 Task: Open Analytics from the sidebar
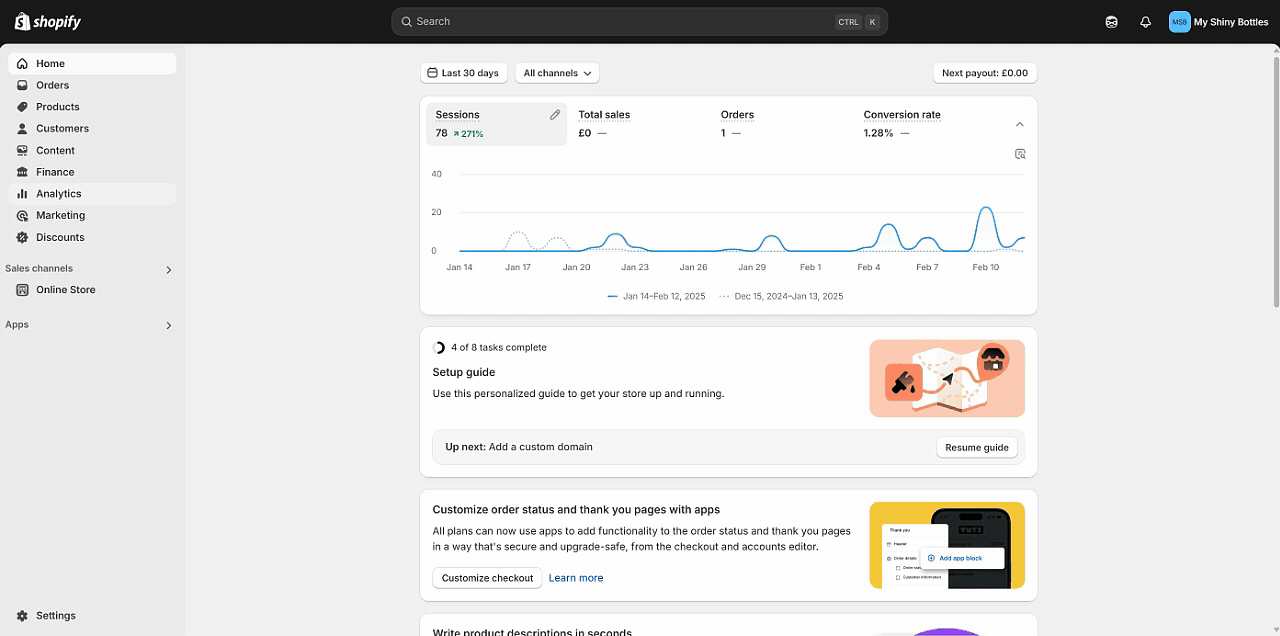point(59,194)
